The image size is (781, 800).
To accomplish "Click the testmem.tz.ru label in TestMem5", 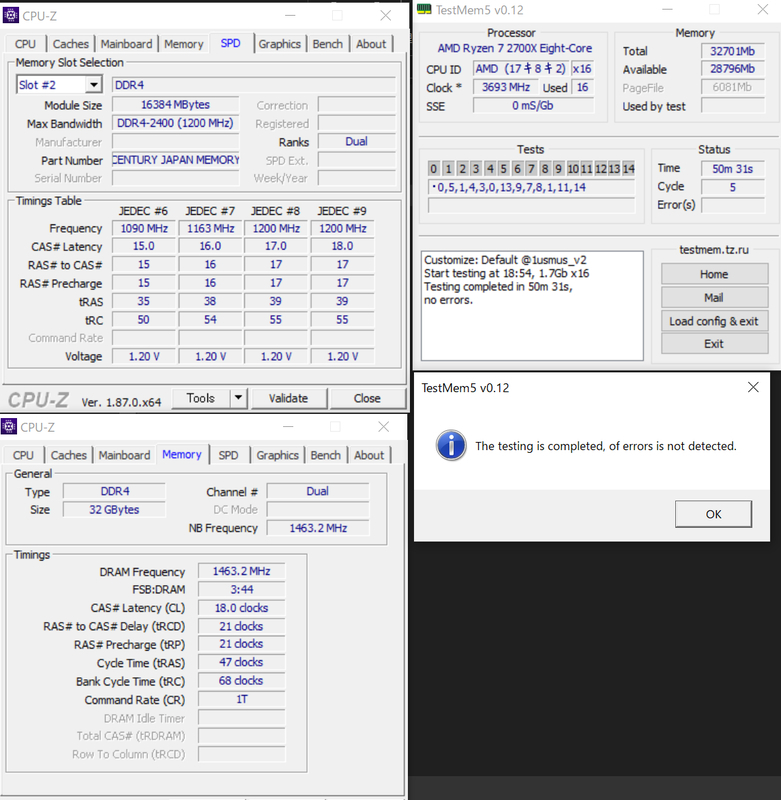I will click(x=714, y=249).
